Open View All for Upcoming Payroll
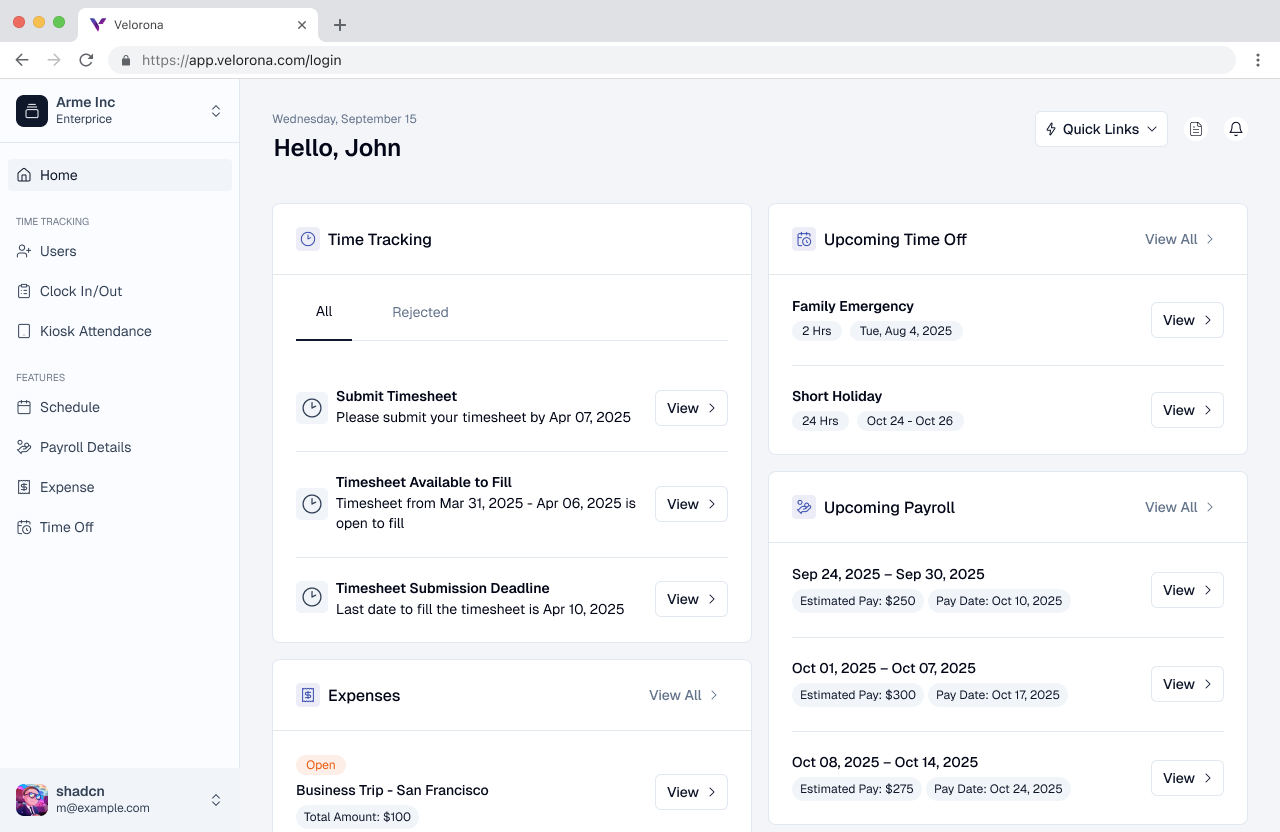 [1179, 507]
